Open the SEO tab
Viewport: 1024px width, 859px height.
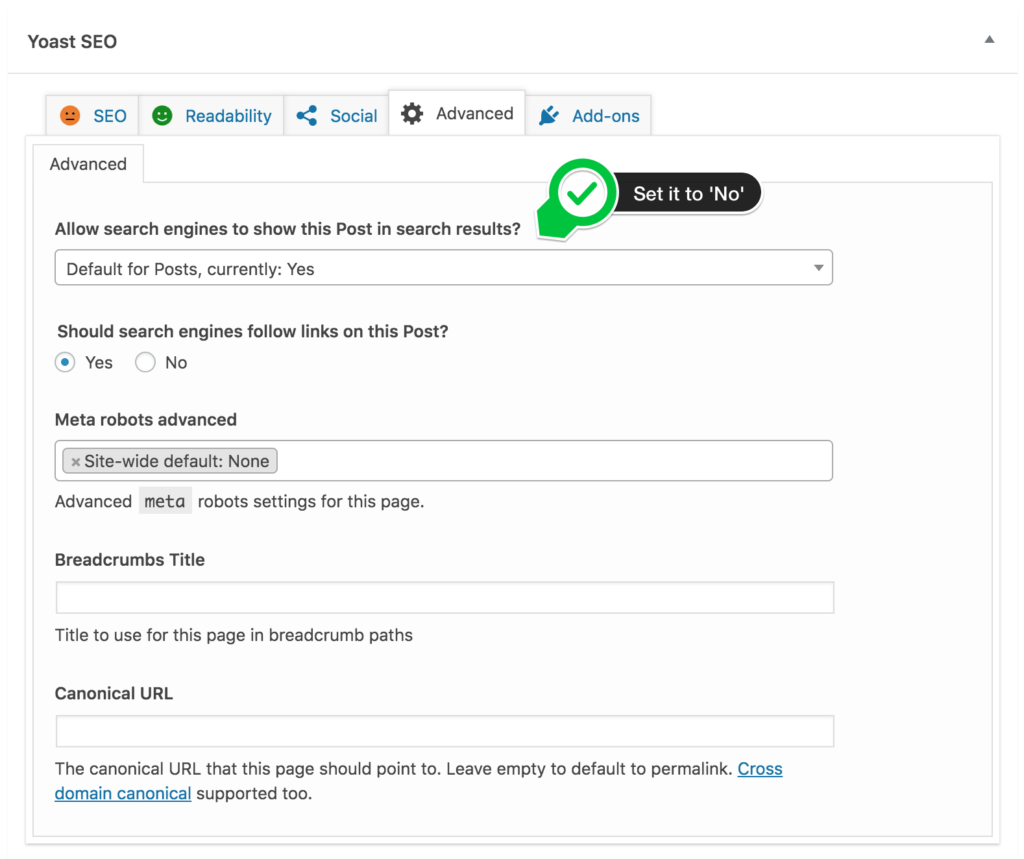(92, 116)
